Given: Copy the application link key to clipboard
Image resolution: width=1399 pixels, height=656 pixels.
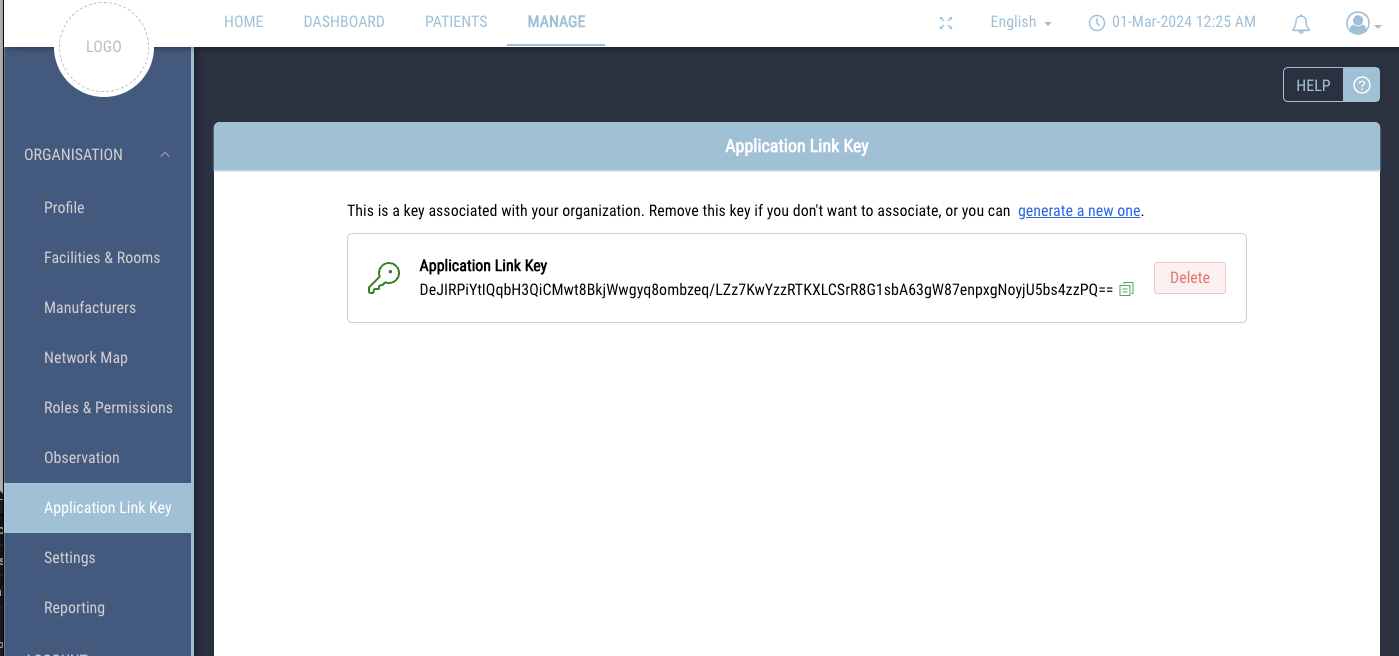Looking at the screenshot, I should point(1127,289).
